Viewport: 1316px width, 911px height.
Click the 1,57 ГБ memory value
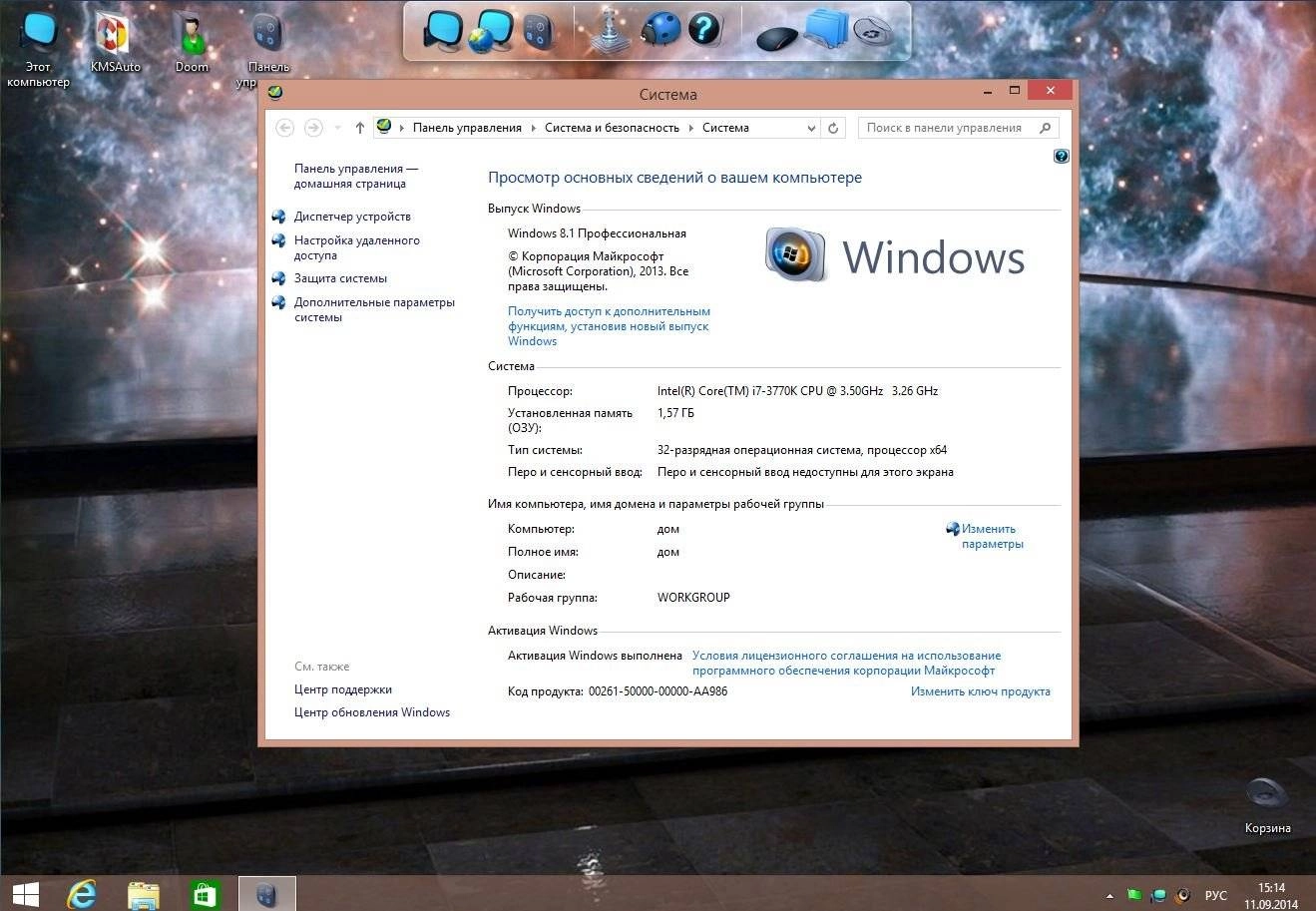[675, 413]
